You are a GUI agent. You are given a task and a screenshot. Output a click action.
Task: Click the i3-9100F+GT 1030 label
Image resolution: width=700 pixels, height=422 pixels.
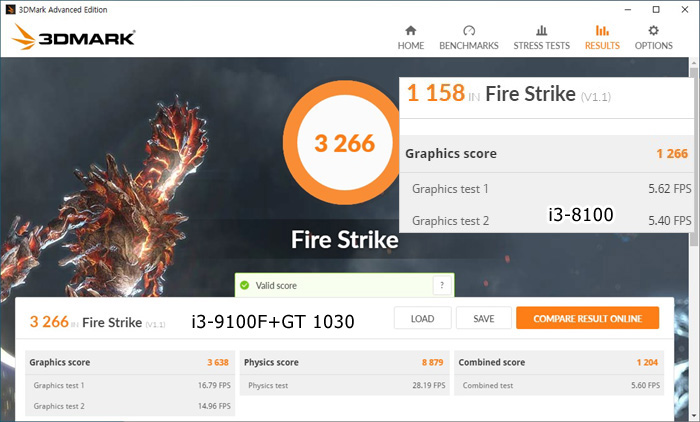[273, 322]
